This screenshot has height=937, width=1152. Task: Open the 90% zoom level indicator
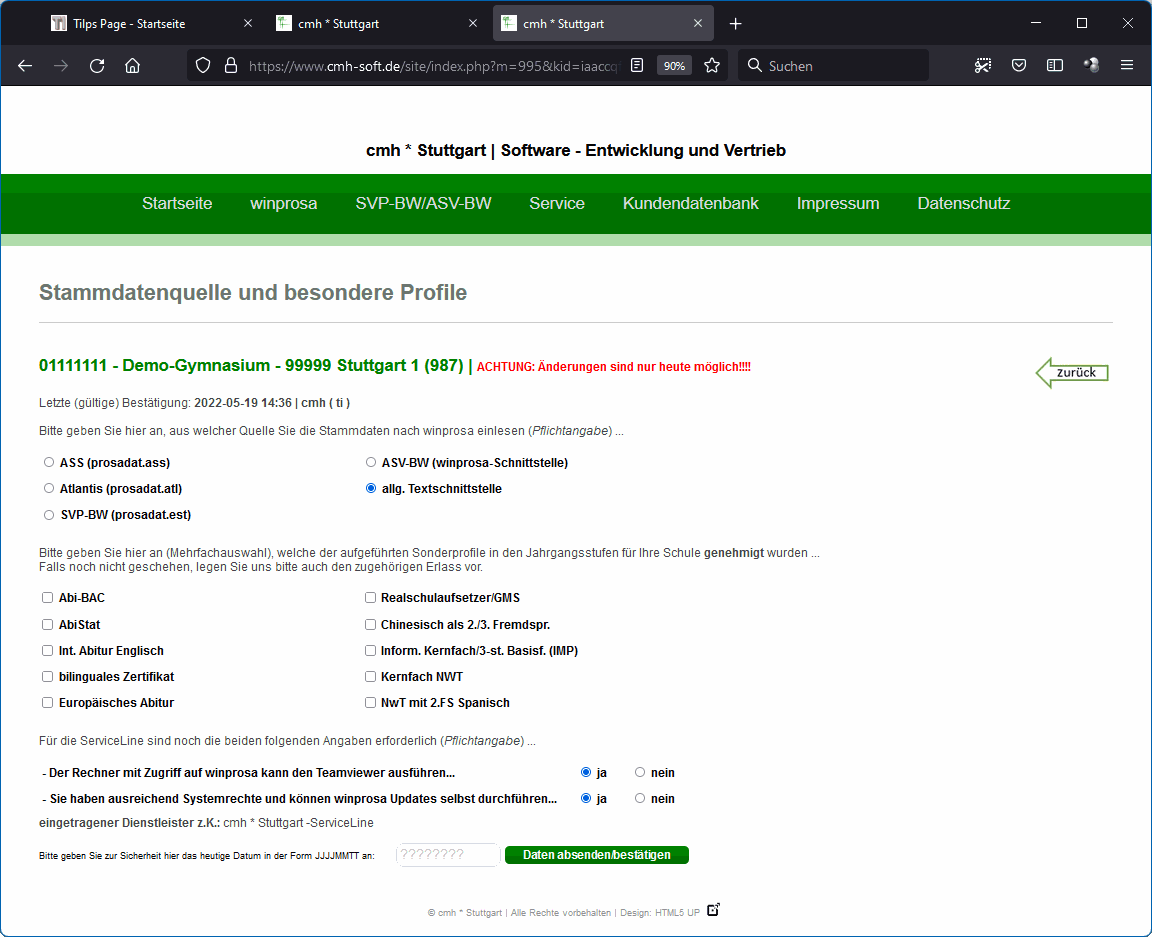[x=674, y=66]
